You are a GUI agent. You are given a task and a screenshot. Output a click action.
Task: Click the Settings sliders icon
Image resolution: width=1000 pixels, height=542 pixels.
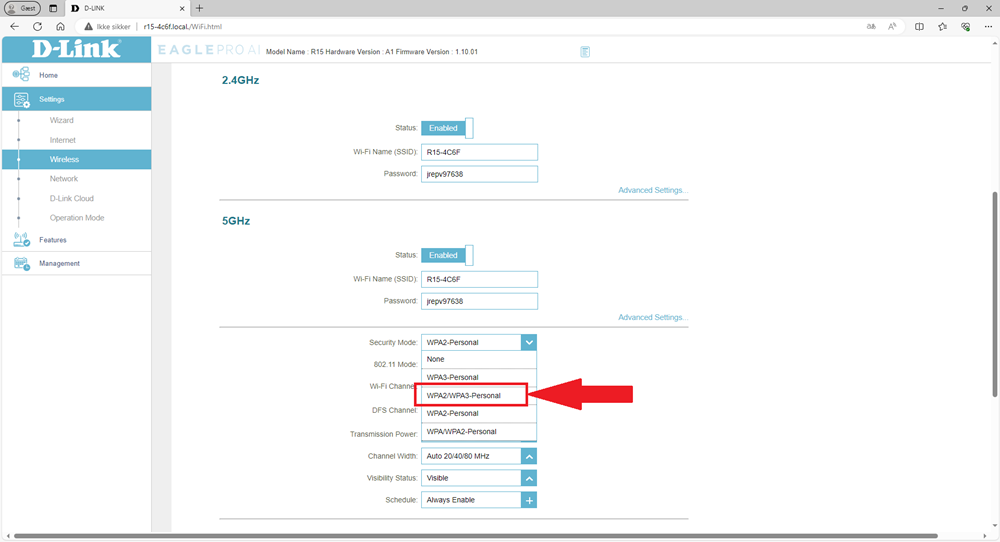click(22, 99)
